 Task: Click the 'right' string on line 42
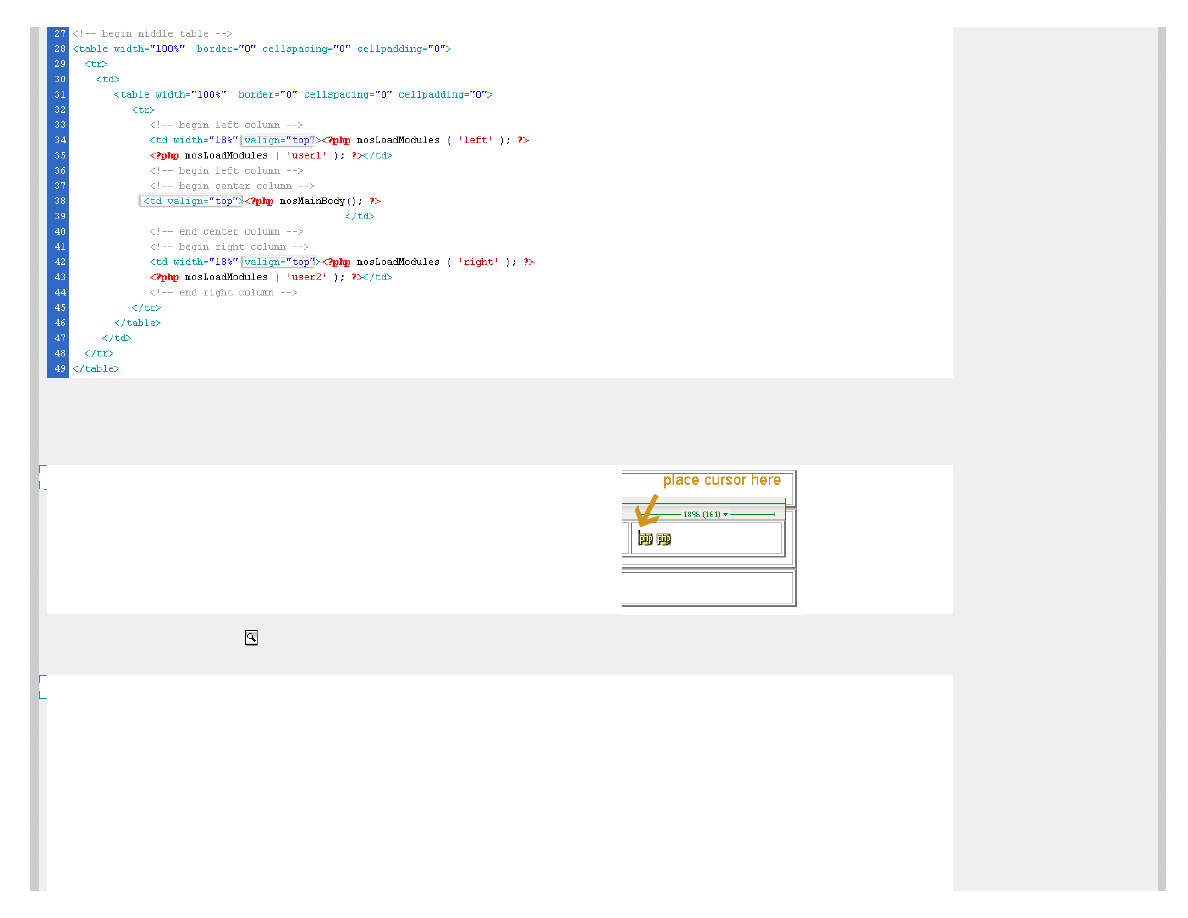tap(478, 262)
